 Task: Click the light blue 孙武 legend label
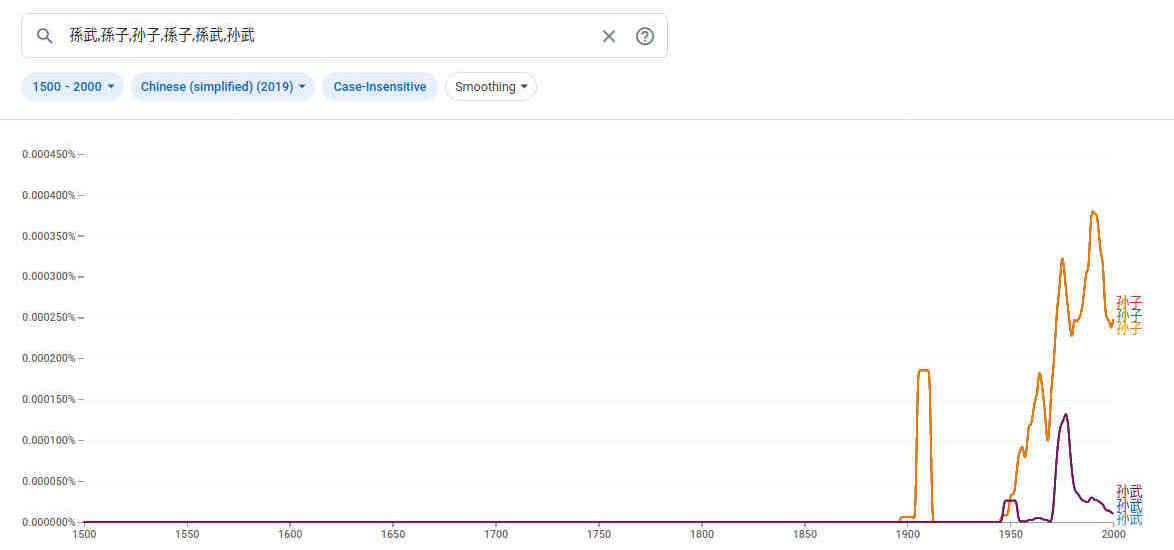(x=1129, y=520)
